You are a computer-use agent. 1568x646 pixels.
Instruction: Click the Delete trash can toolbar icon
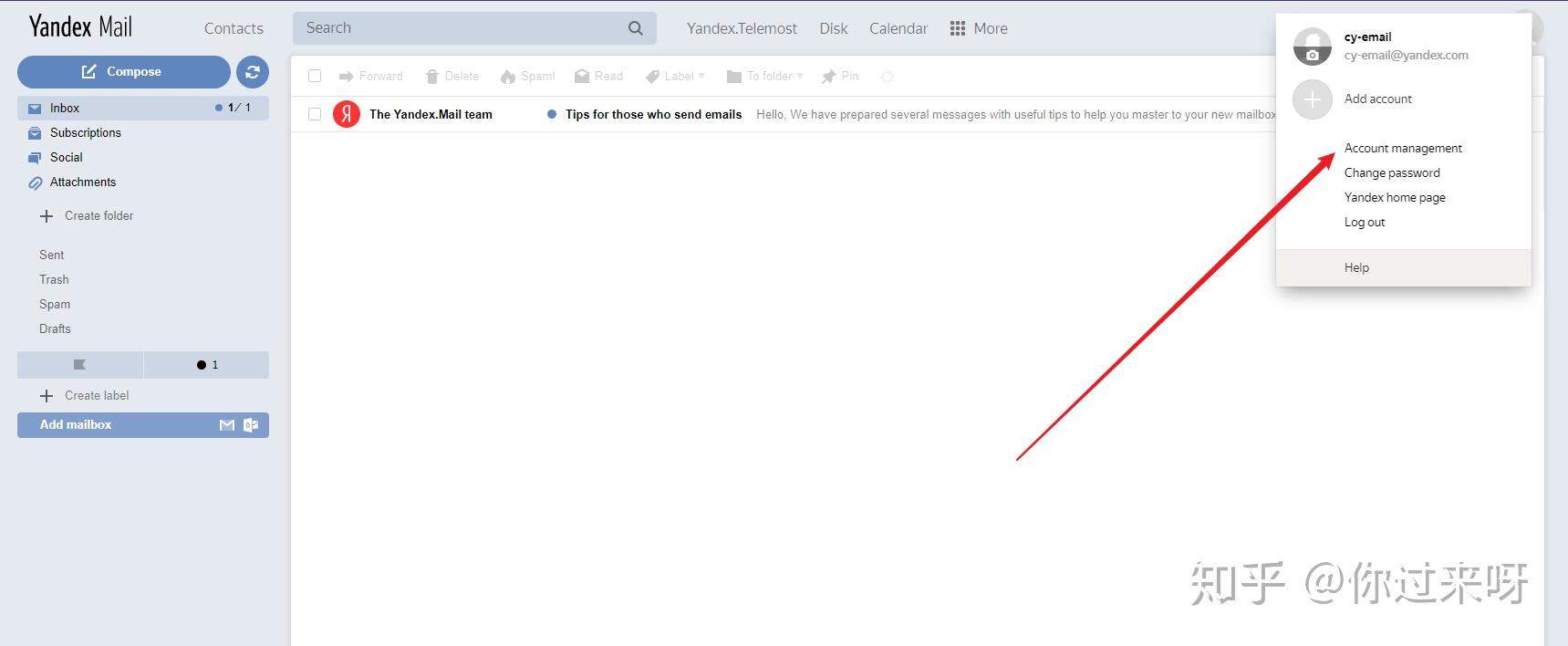point(432,77)
